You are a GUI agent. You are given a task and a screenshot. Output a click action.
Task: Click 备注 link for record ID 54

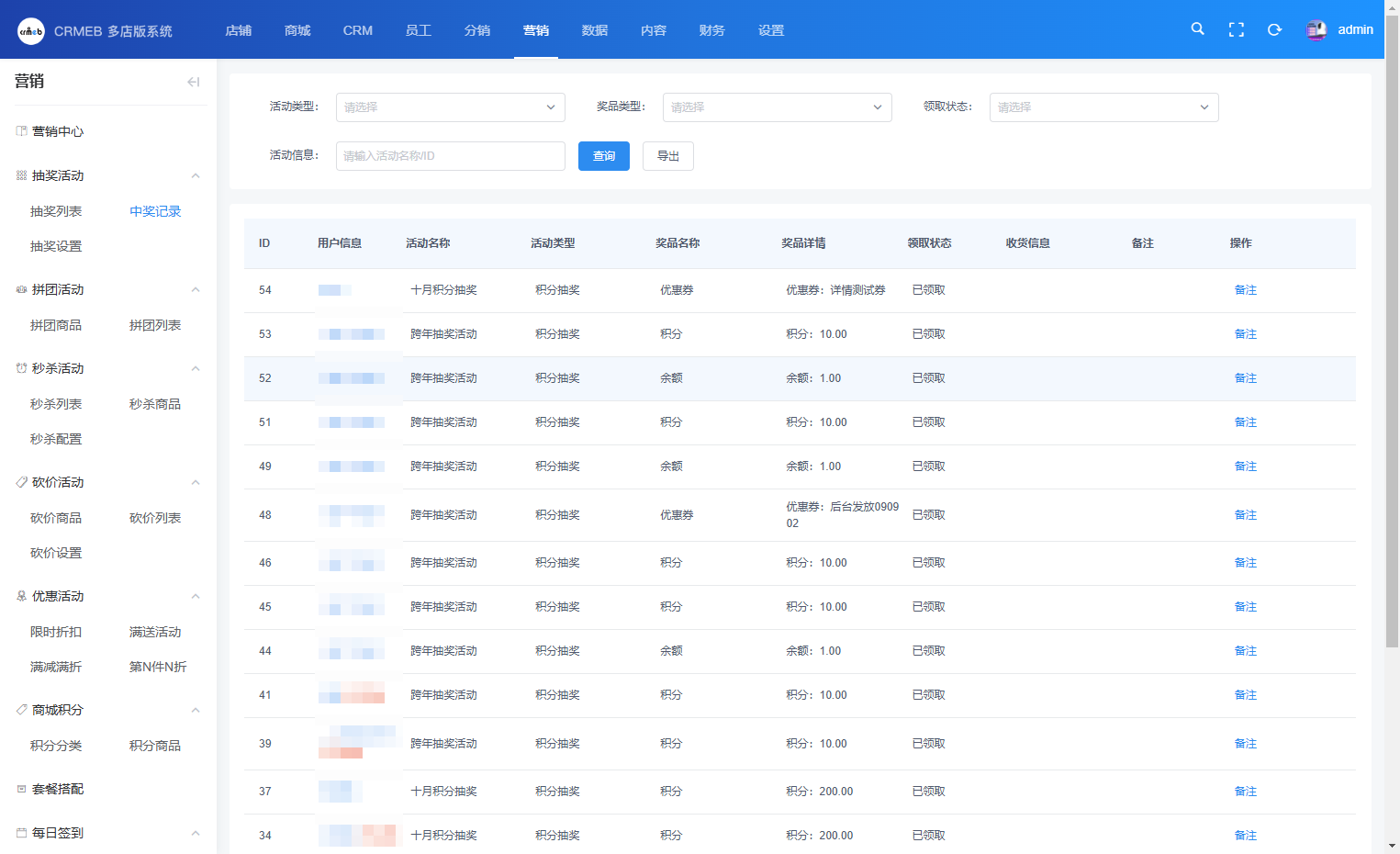click(1245, 290)
